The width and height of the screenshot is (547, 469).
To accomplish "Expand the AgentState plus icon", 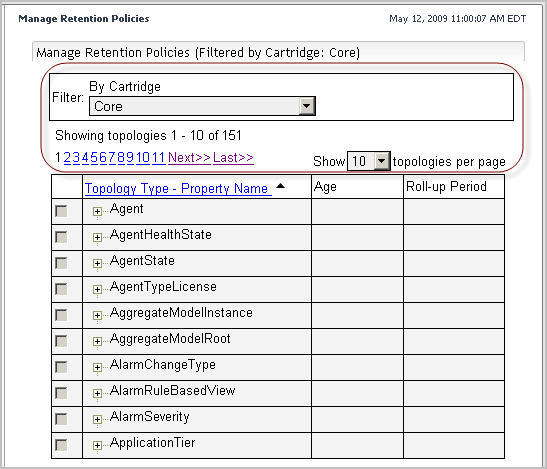I will click(97, 263).
